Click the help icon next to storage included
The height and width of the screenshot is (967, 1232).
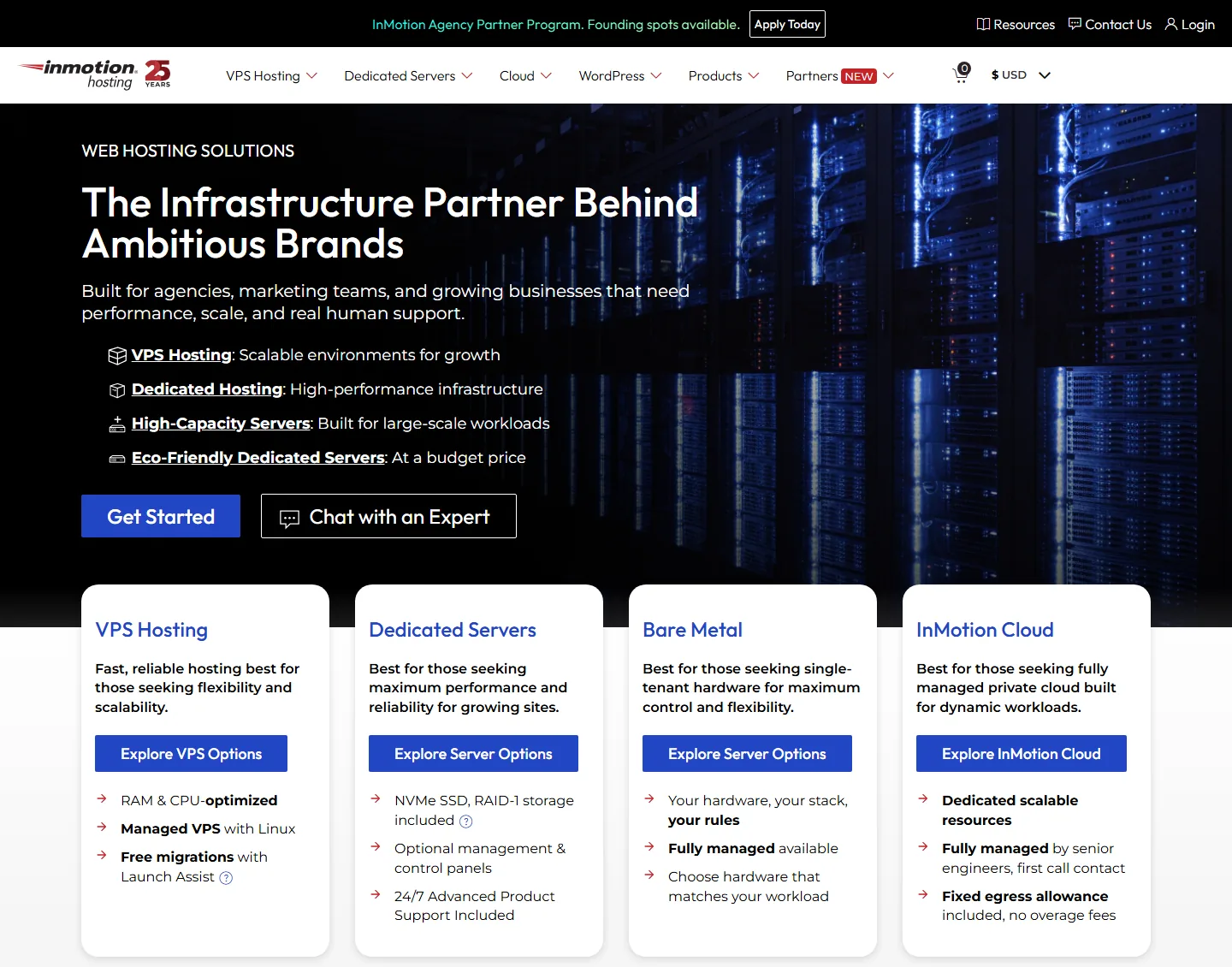465,822
